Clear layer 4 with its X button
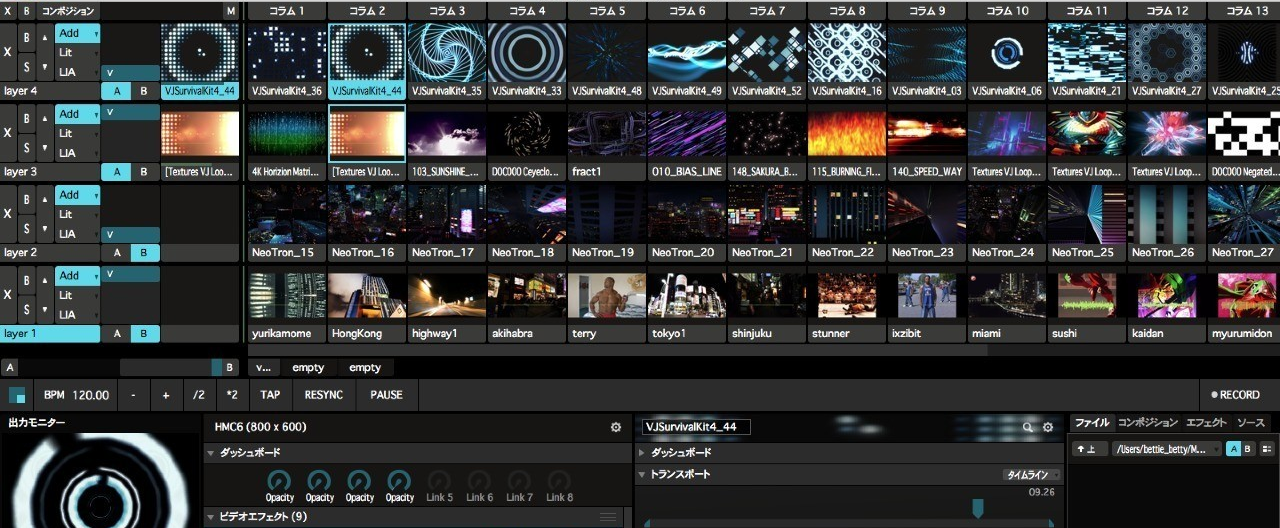This screenshot has height=528, width=1280. tap(8, 53)
